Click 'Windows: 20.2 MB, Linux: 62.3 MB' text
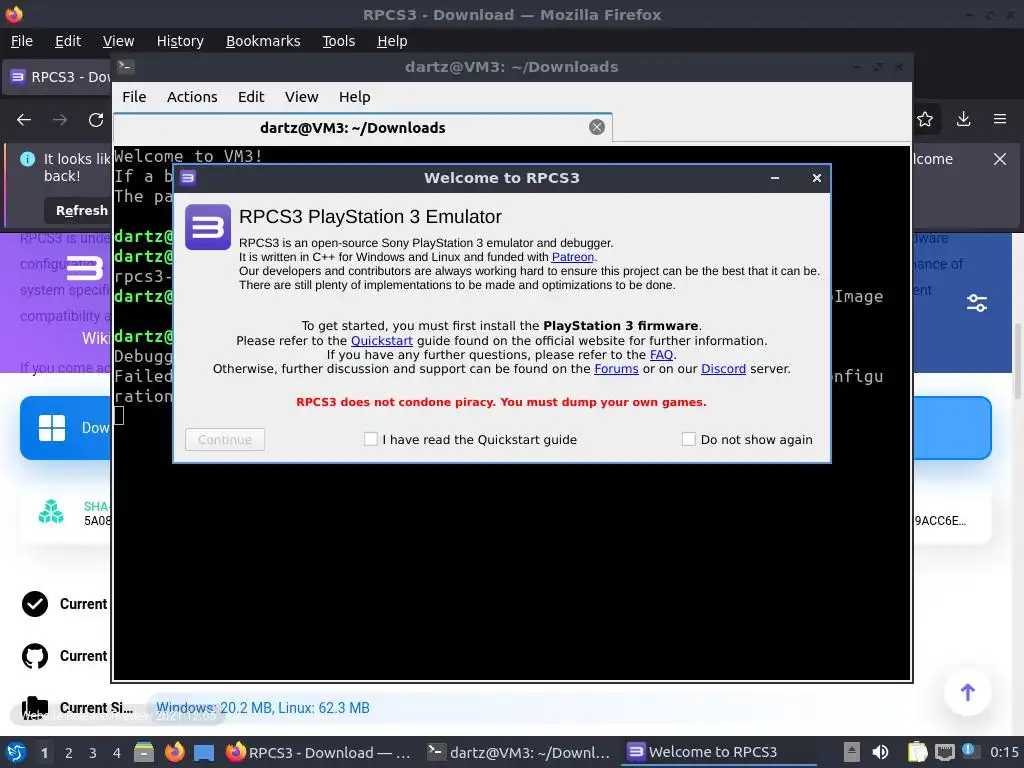This screenshot has height=768, width=1024. (x=263, y=708)
